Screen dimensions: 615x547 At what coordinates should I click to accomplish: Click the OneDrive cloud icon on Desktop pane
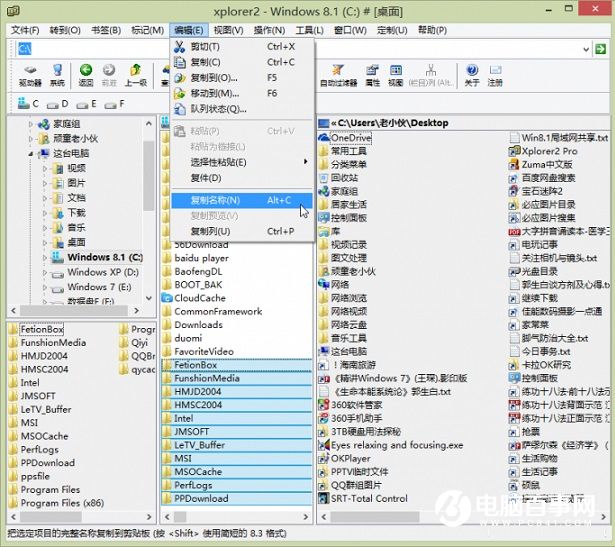324,138
